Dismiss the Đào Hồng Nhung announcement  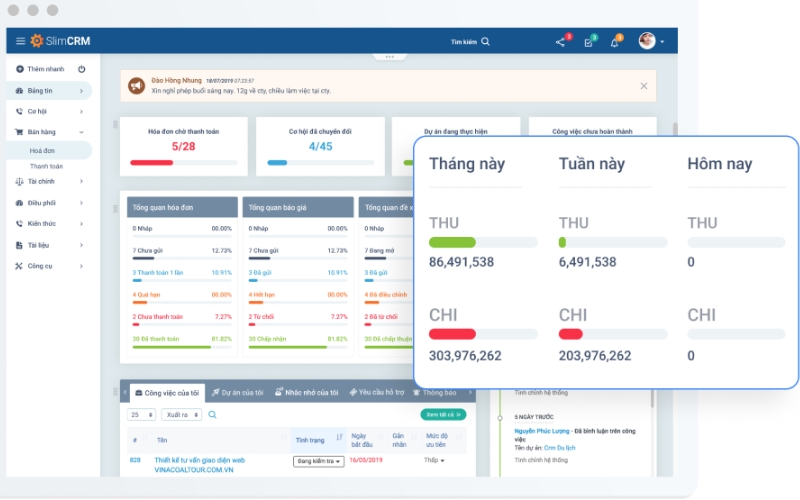(644, 86)
